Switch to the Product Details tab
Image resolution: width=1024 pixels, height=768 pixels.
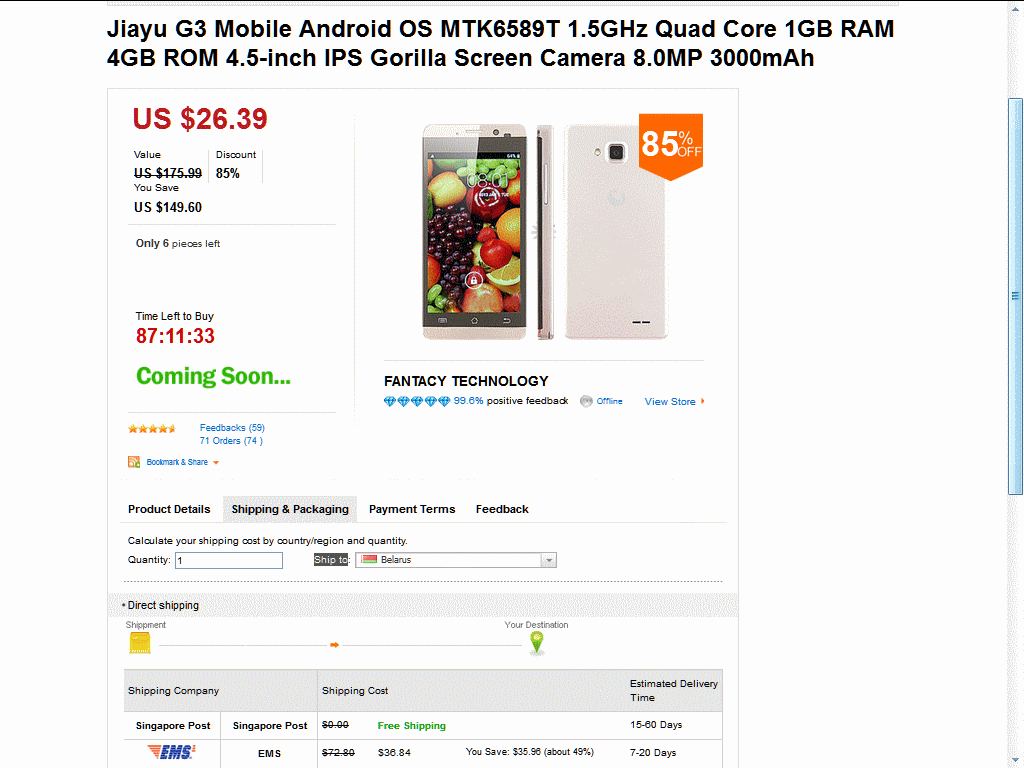(x=169, y=509)
